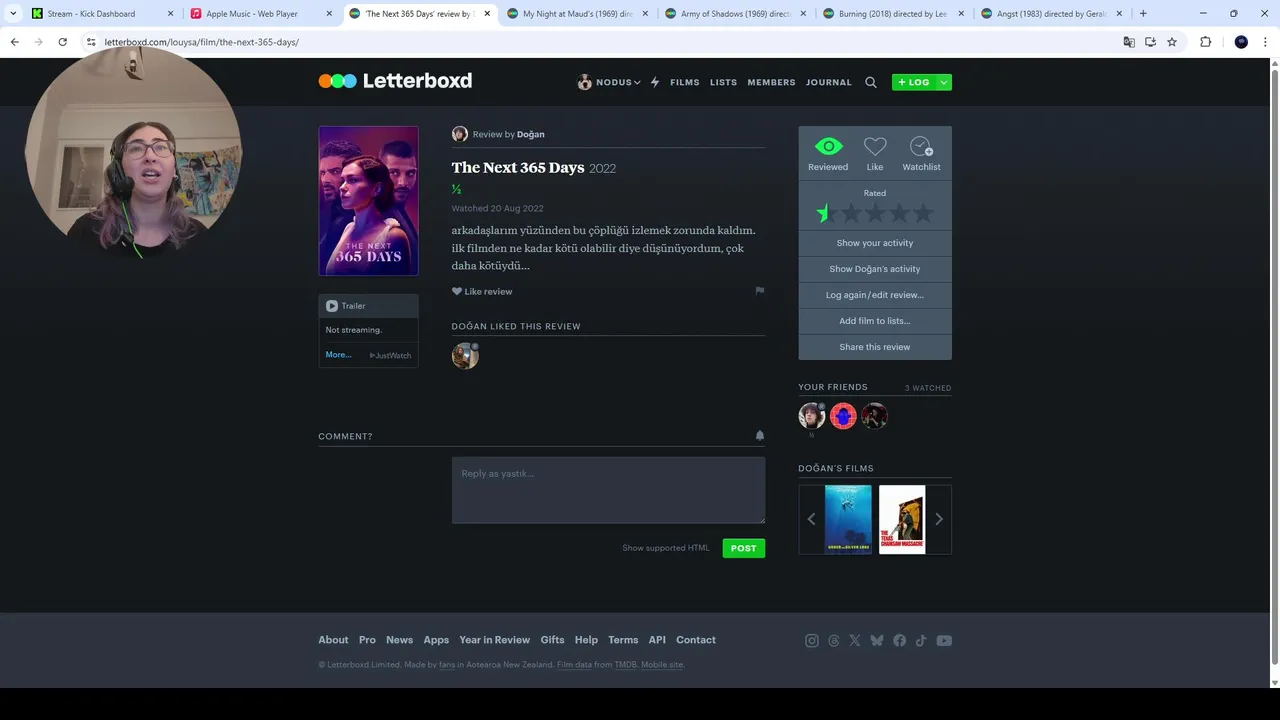This screenshot has width=1280, height=720.
Task: Open the third dark friend avatar
Action: click(x=875, y=416)
